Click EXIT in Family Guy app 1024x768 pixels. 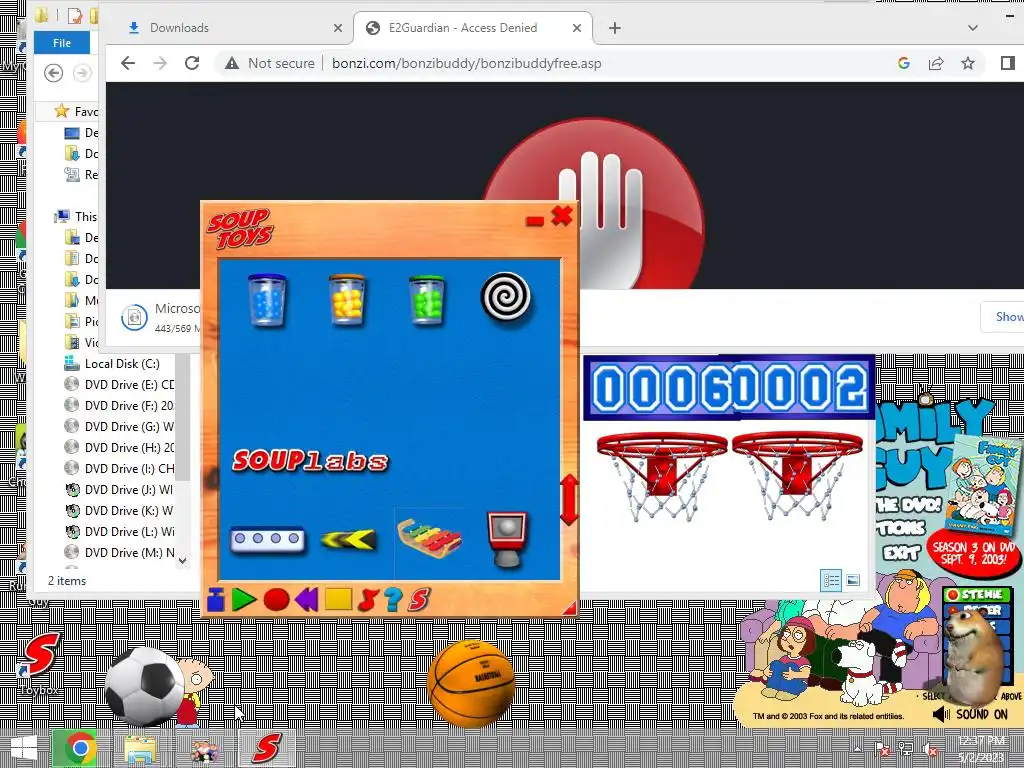(901, 553)
